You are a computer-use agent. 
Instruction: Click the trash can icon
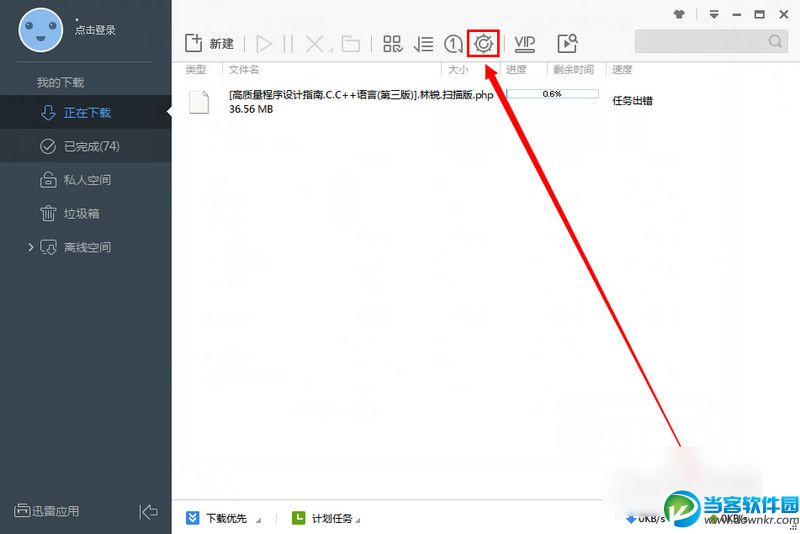tap(48, 213)
